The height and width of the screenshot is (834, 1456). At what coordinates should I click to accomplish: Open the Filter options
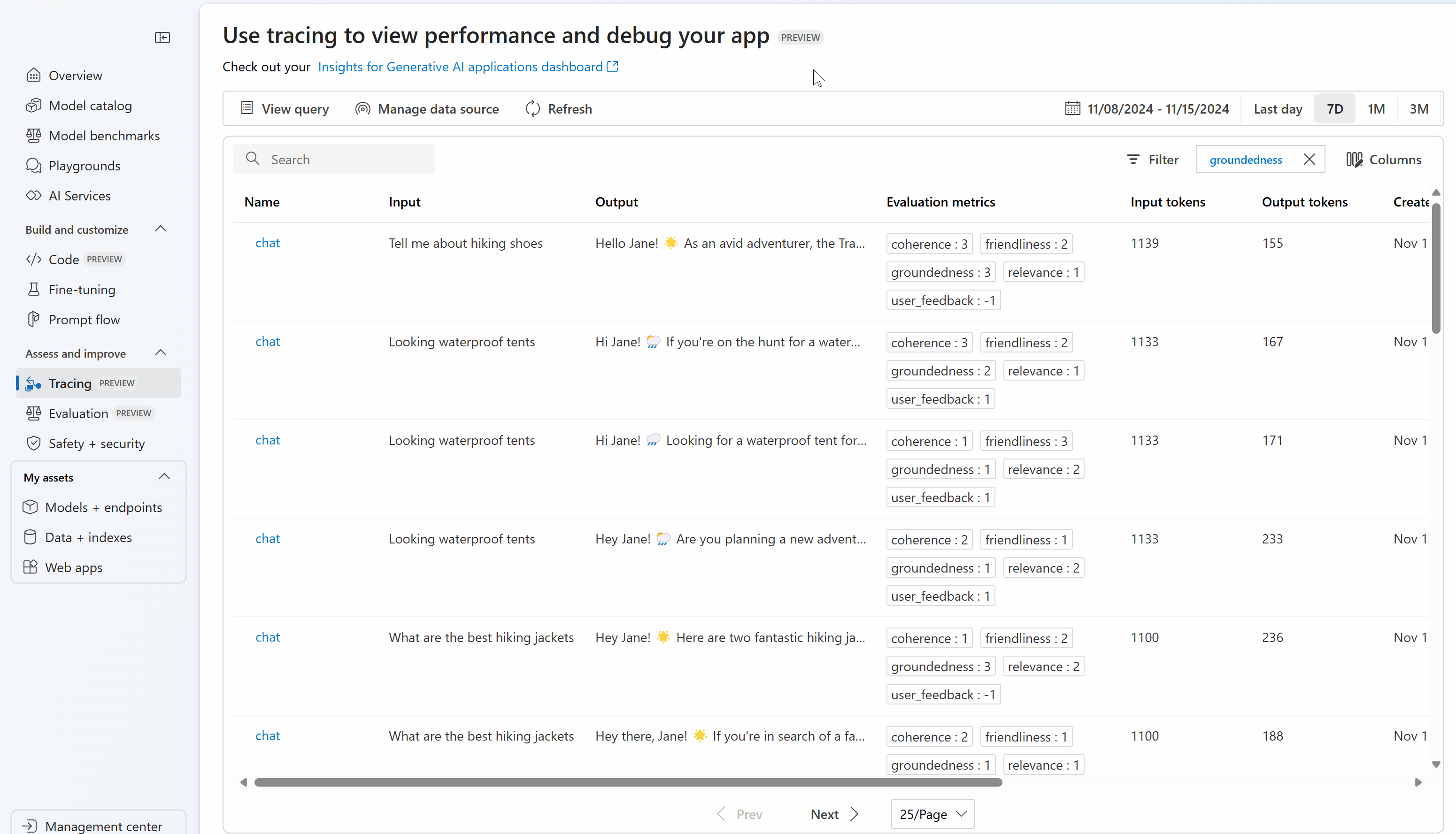(x=1152, y=159)
